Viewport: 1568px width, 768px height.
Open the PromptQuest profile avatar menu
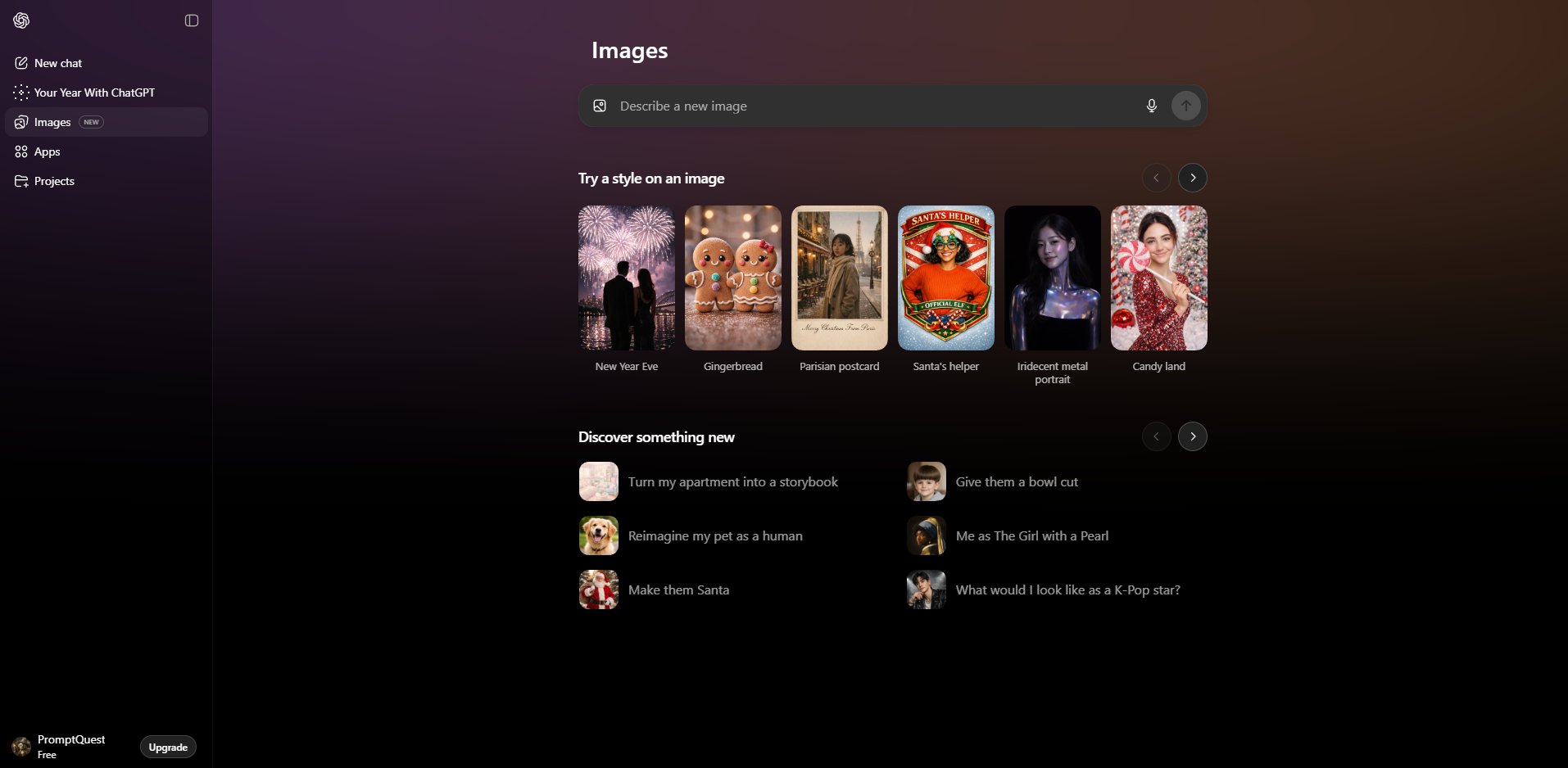22,746
